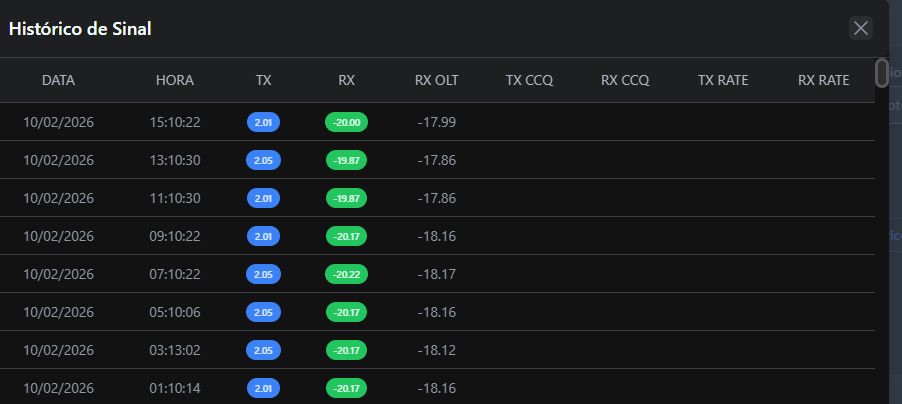This screenshot has height=404, width=902.
Task: Click the blue TX badge at 09:10:22
Action: (263, 236)
